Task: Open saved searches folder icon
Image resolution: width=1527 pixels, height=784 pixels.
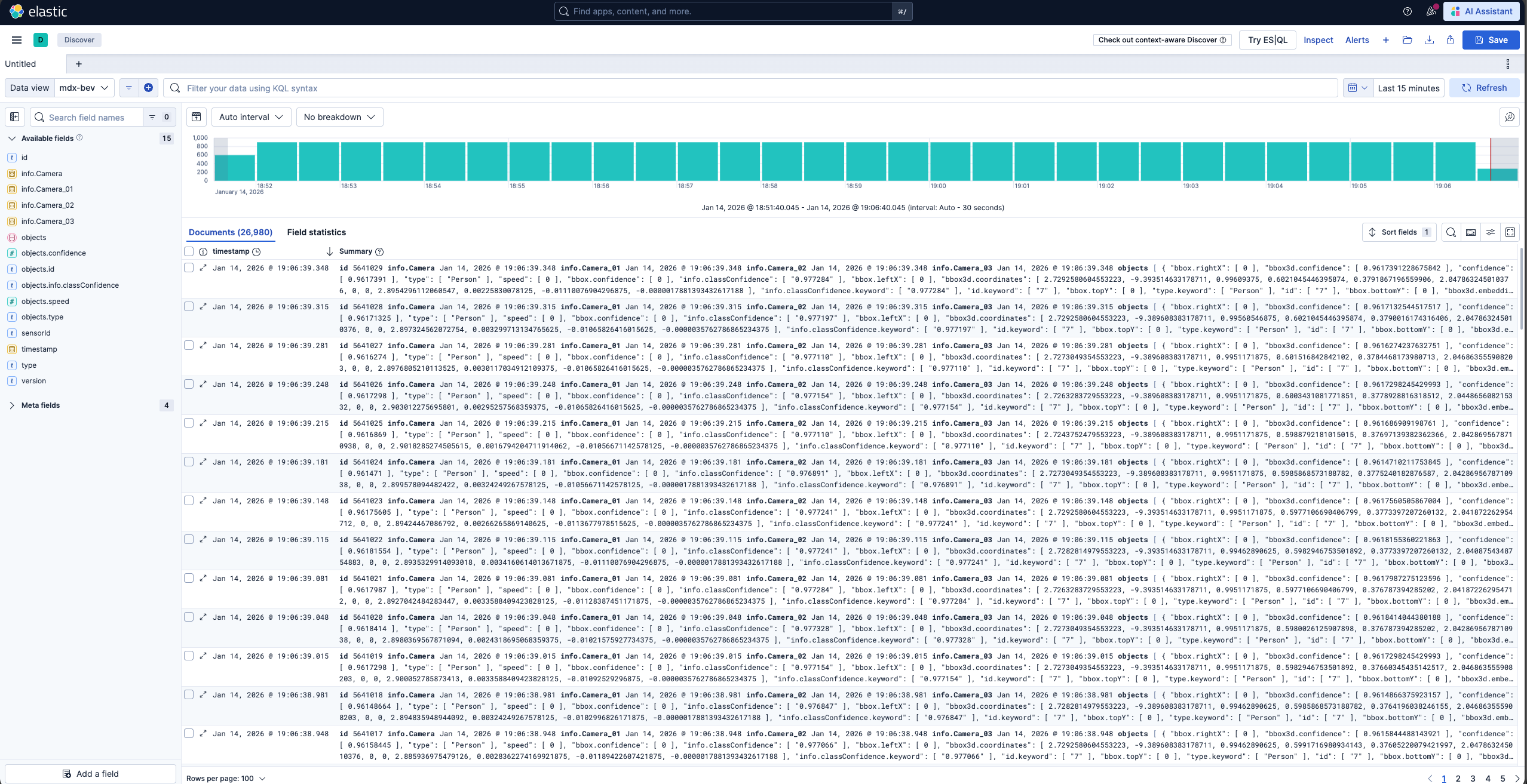Action: coord(1408,40)
